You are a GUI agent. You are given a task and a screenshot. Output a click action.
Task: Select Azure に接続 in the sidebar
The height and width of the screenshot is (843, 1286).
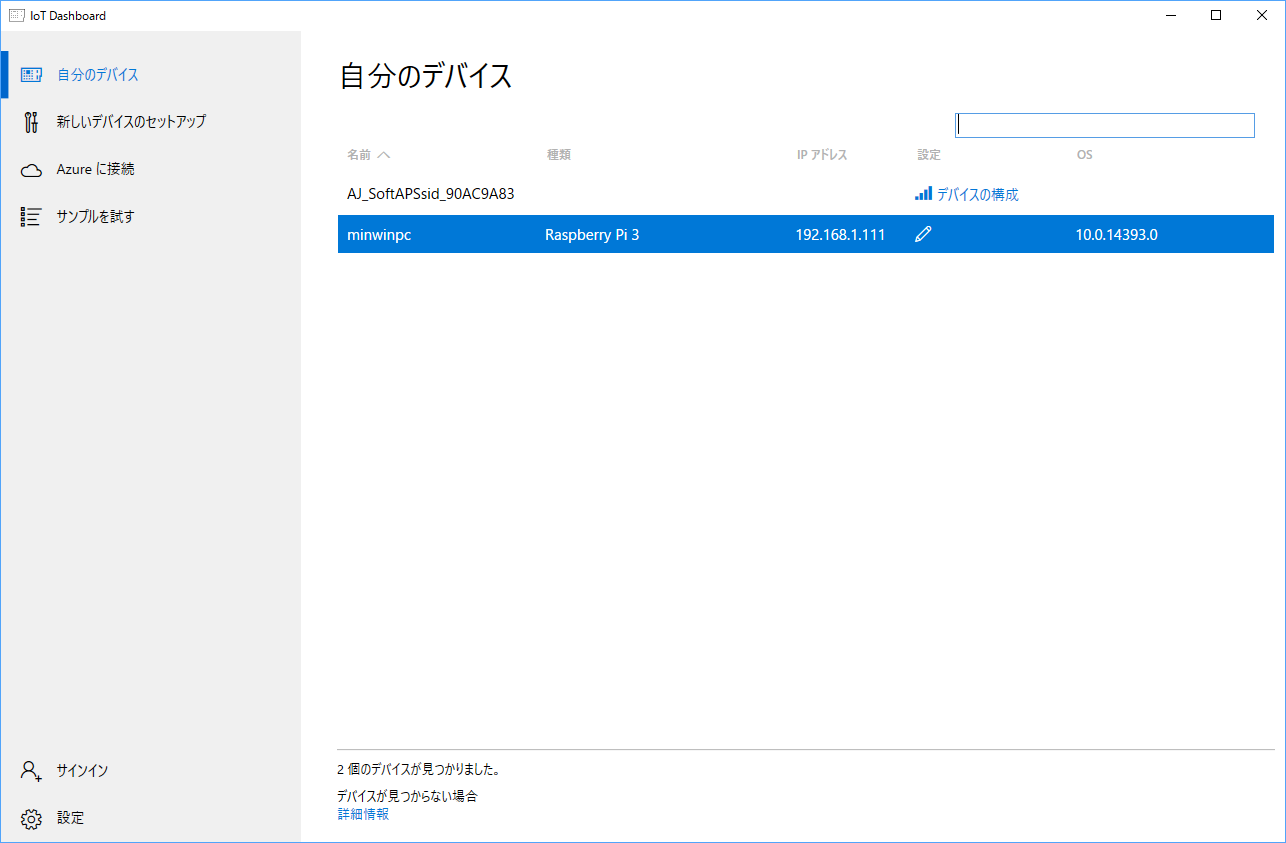[95, 170]
